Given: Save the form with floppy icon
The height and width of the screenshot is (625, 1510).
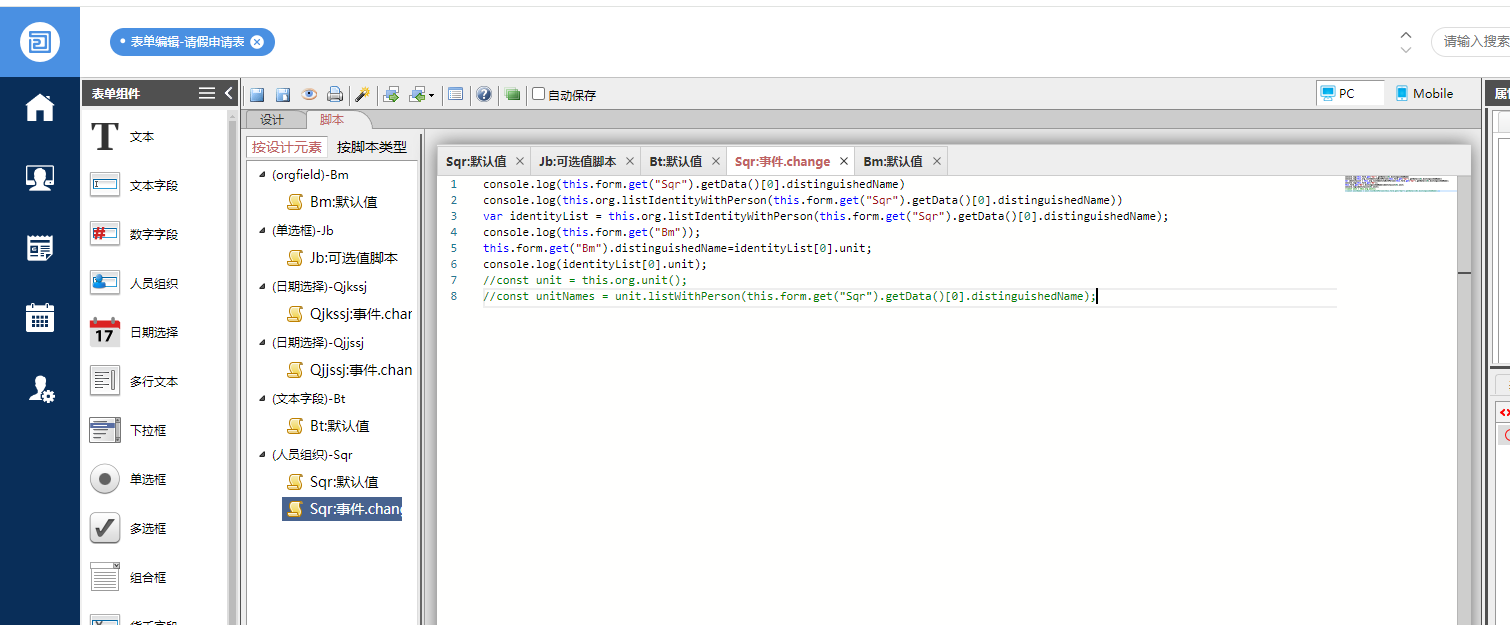Looking at the screenshot, I should click(257, 94).
